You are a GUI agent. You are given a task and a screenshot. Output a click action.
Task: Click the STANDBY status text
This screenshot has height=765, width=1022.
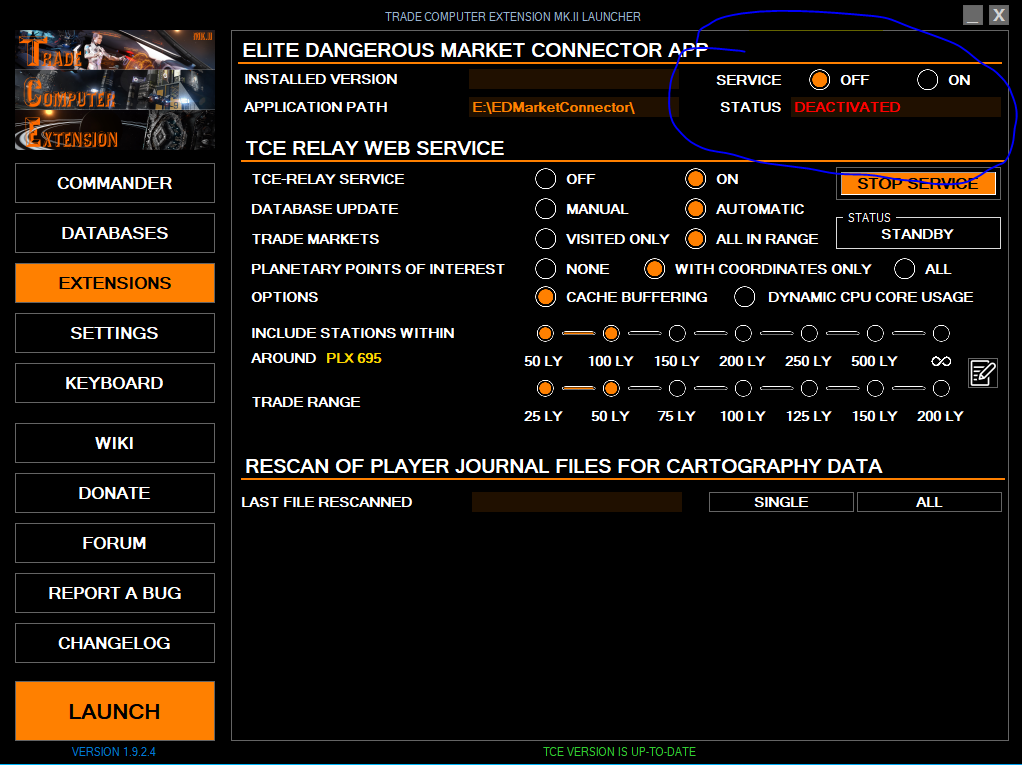coord(917,234)
